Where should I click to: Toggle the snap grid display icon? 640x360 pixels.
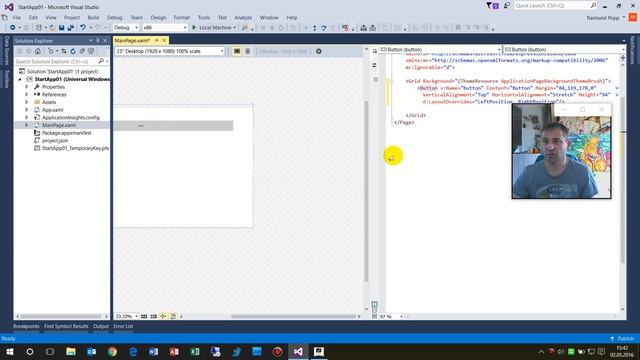point(144,316)
